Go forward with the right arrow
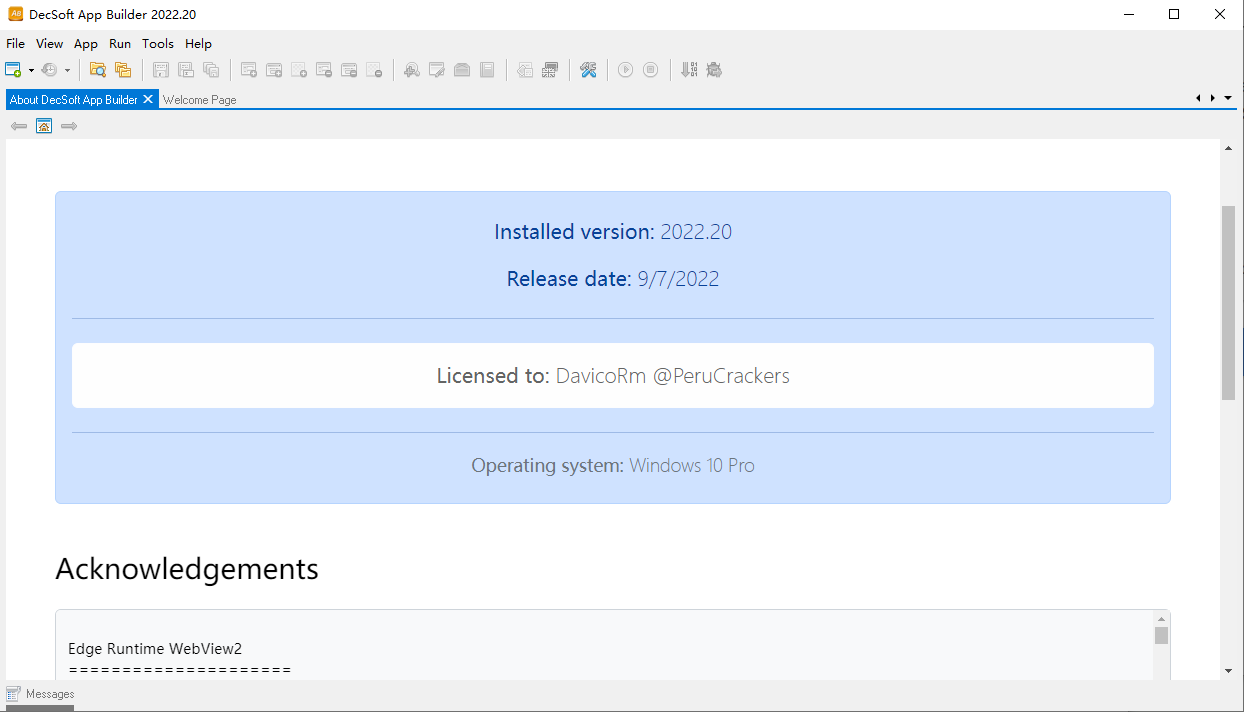 pyautogui.click(x=69, y=126)
